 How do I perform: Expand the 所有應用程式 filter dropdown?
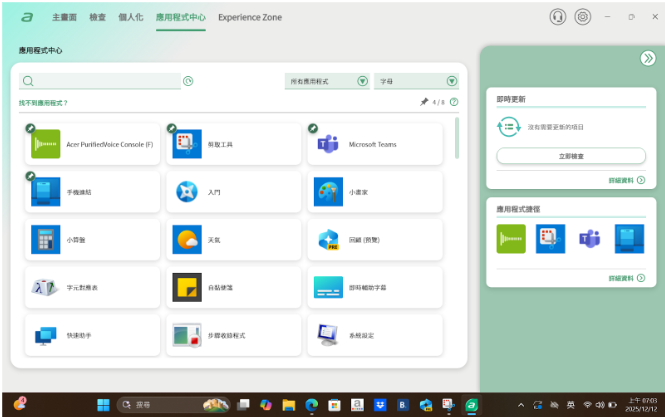[x=327, y=81]
